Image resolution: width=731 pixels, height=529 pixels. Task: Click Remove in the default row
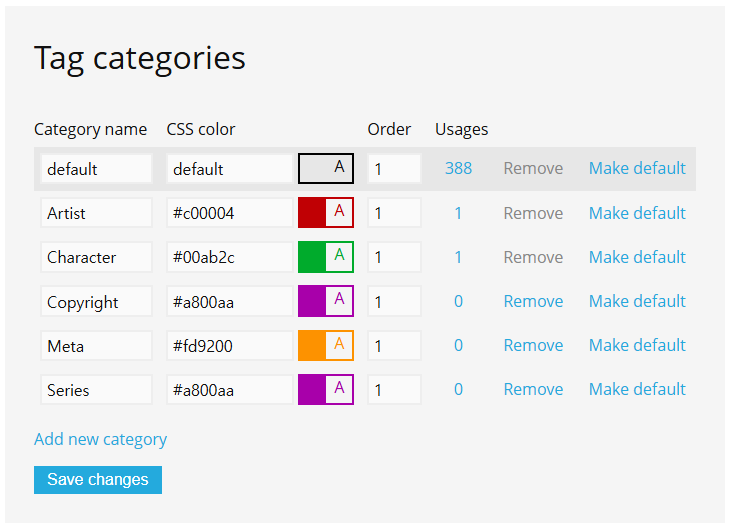tap(533, 168)
